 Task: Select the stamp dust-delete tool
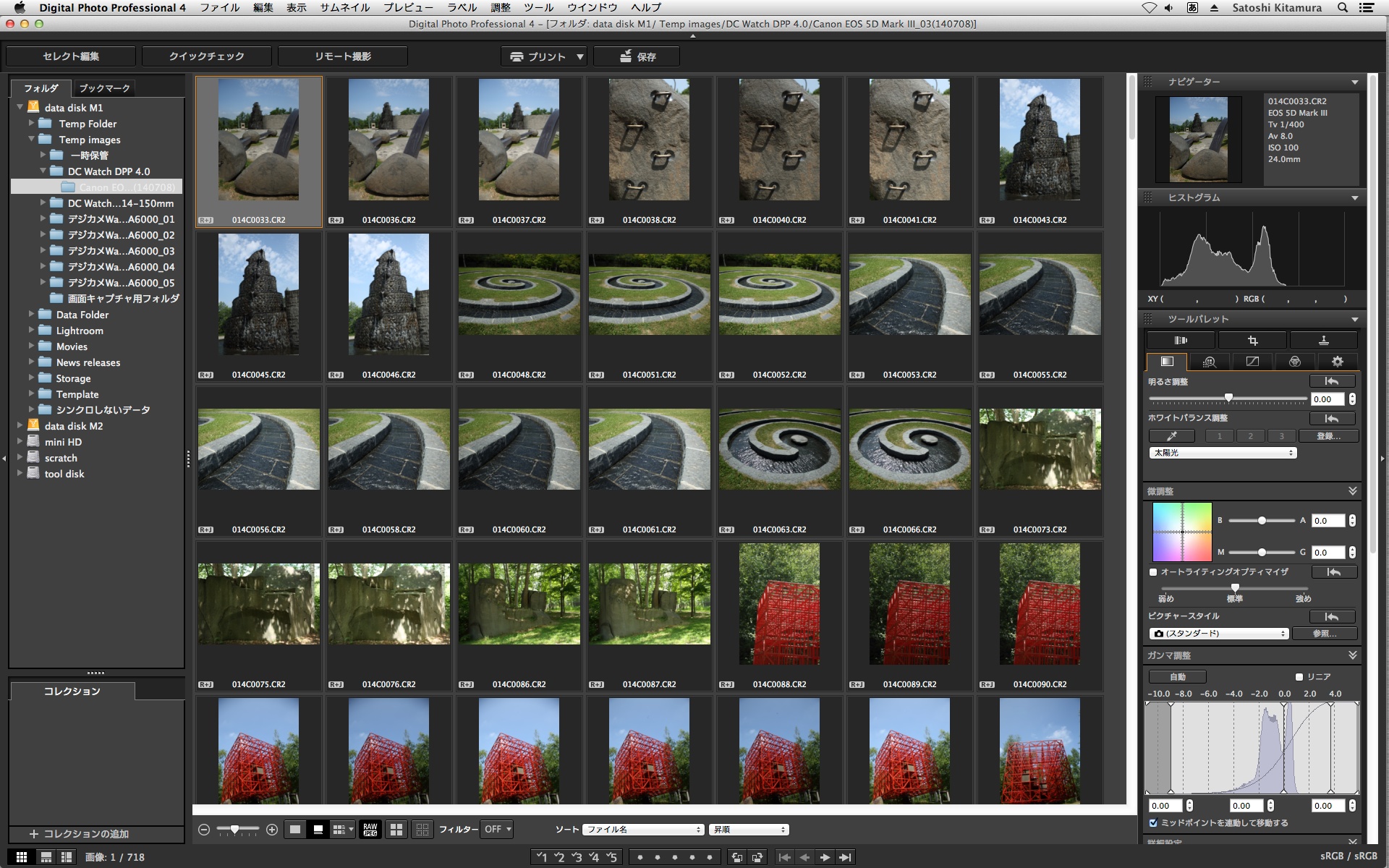click(1323, 340)
